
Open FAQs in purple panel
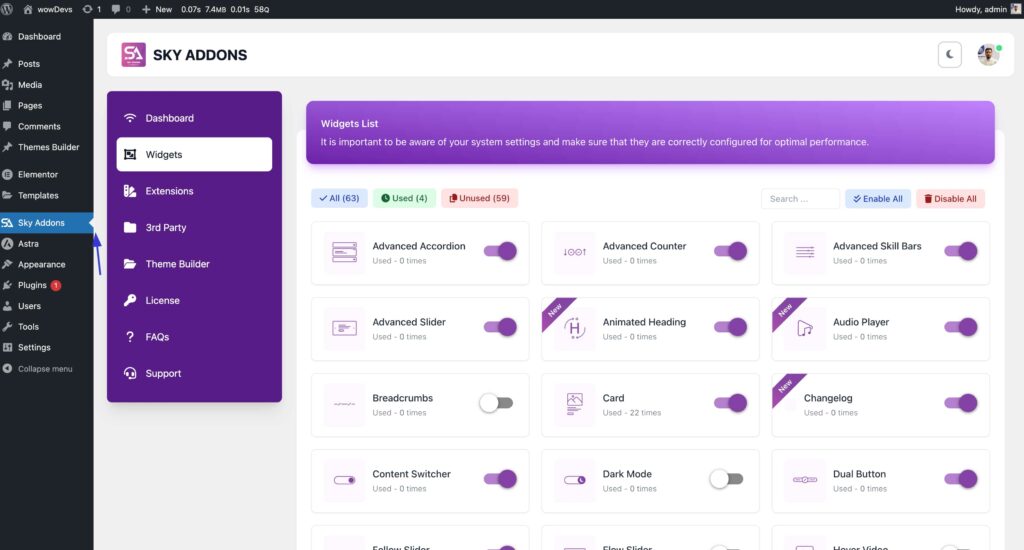coord(194,337)
